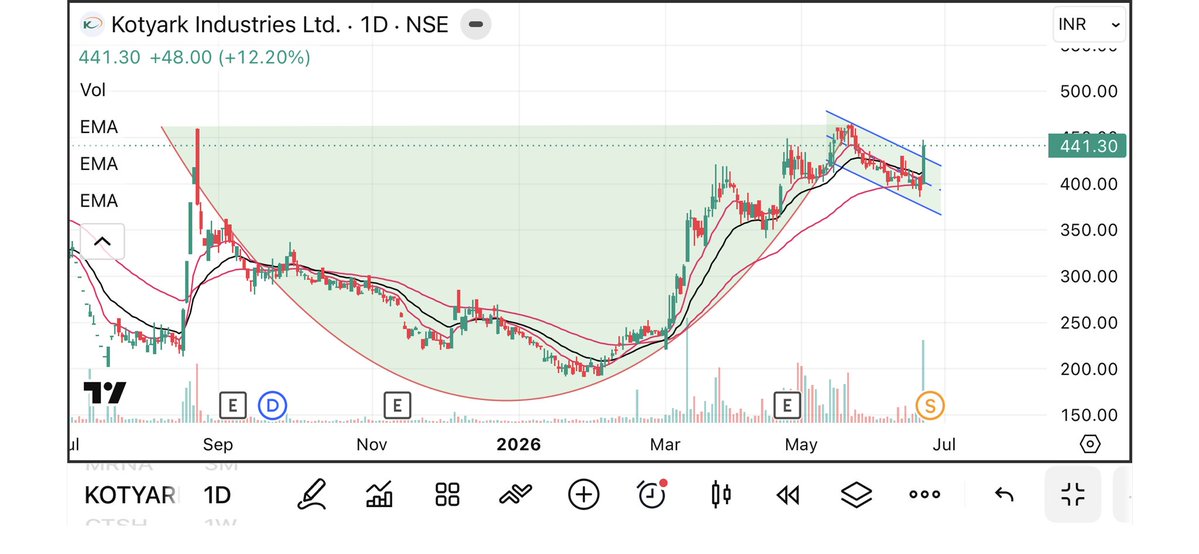
Task: Select the second EMA indicator label
Action: coord(99,164)
